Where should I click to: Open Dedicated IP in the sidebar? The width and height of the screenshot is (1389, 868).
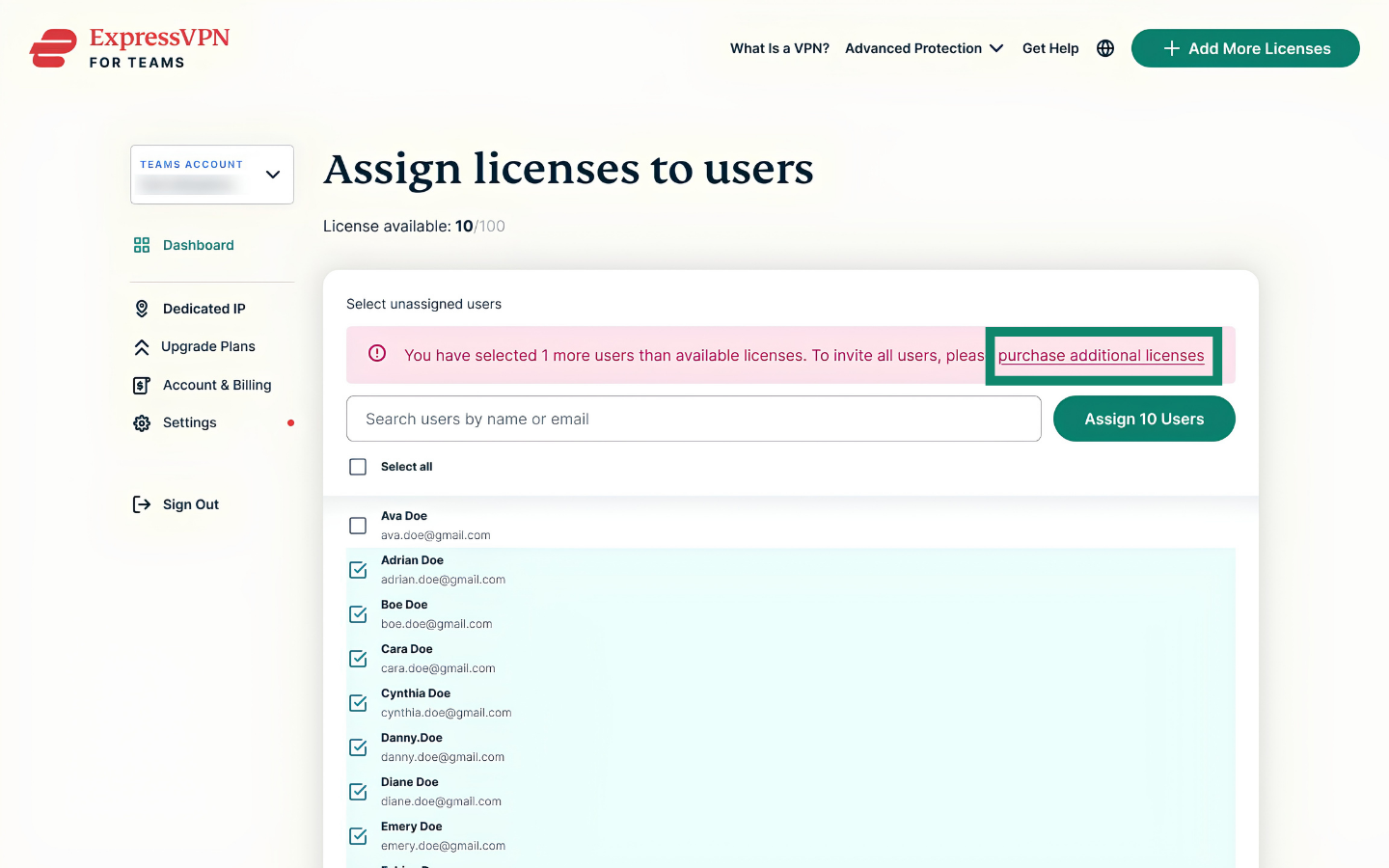pos(204,309)
